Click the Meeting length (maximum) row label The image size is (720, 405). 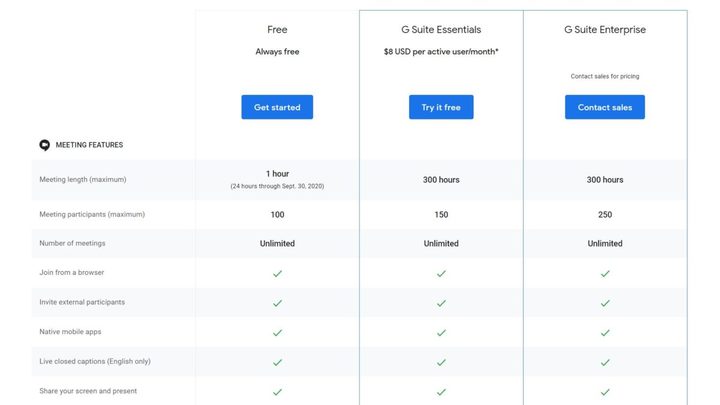(83, 180)
